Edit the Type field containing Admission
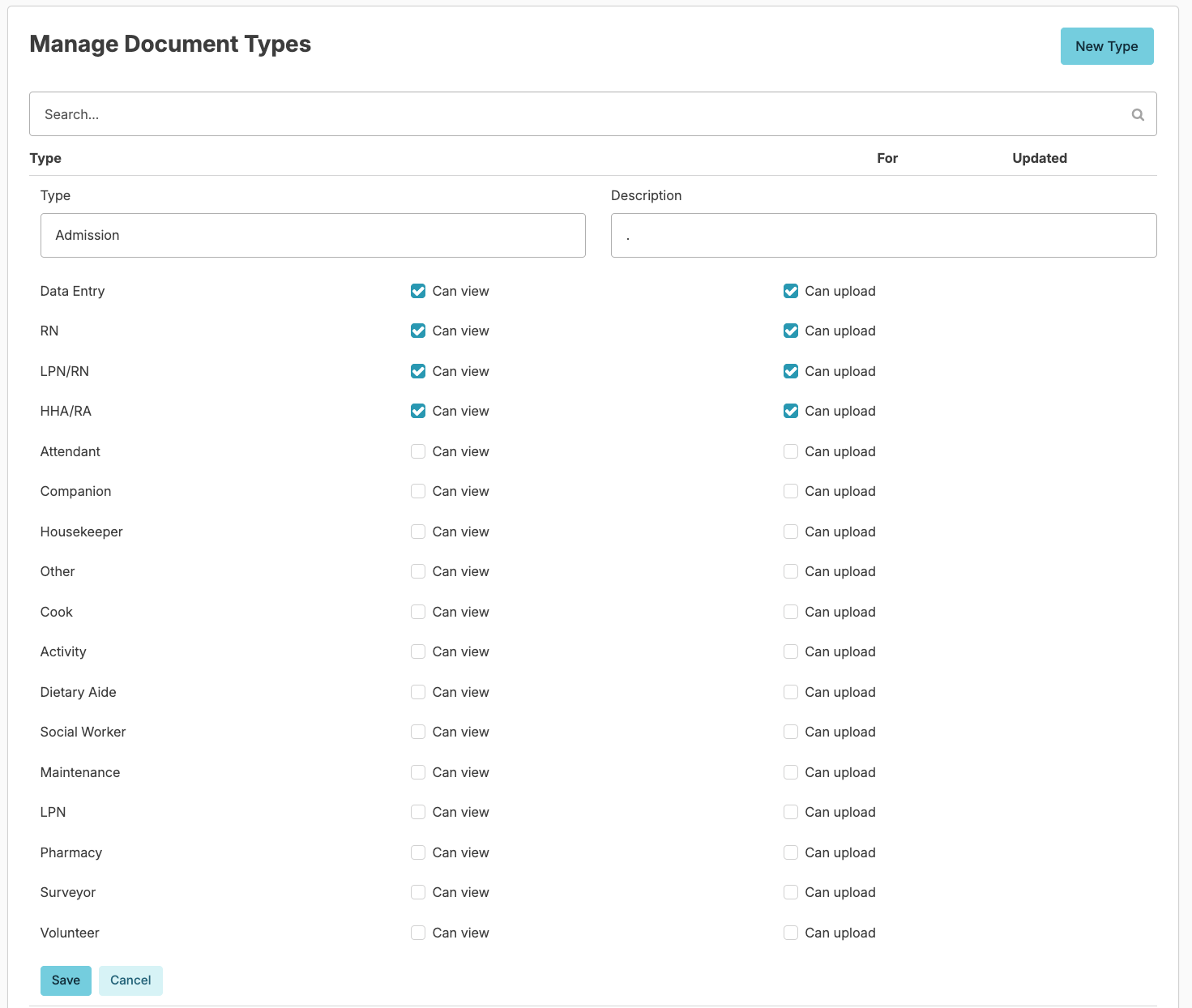The width and height of the screenshot is (1192, 1008). click(313, 236)
